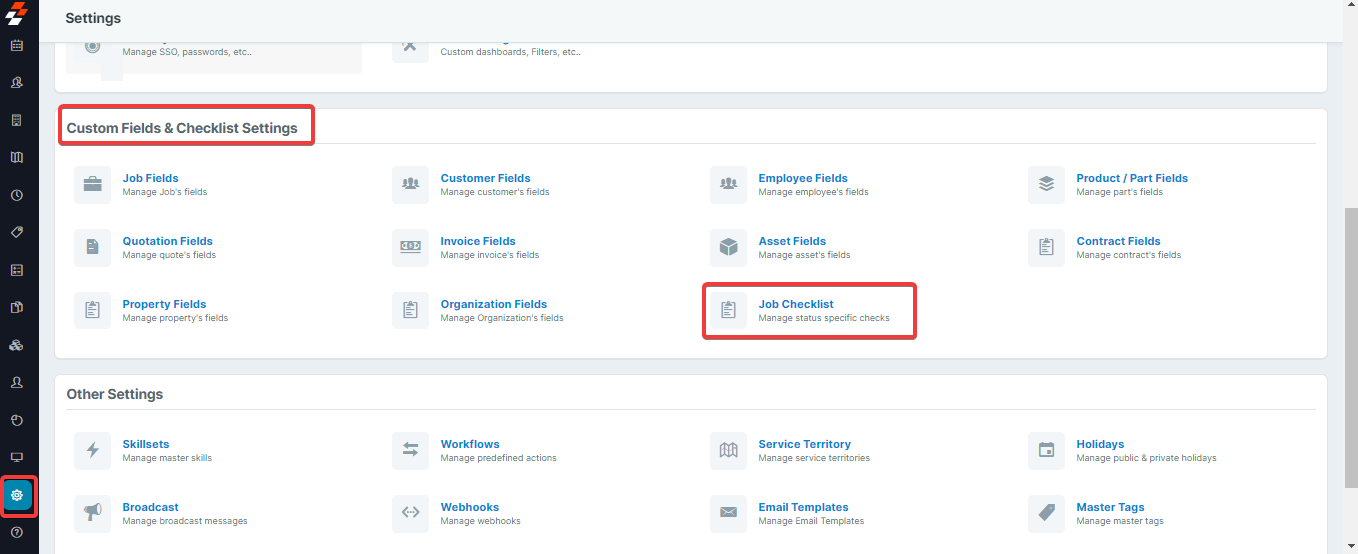Click the Master Tags tag icon
This screenshot has height=554, width=1358.
(1046, 514)
